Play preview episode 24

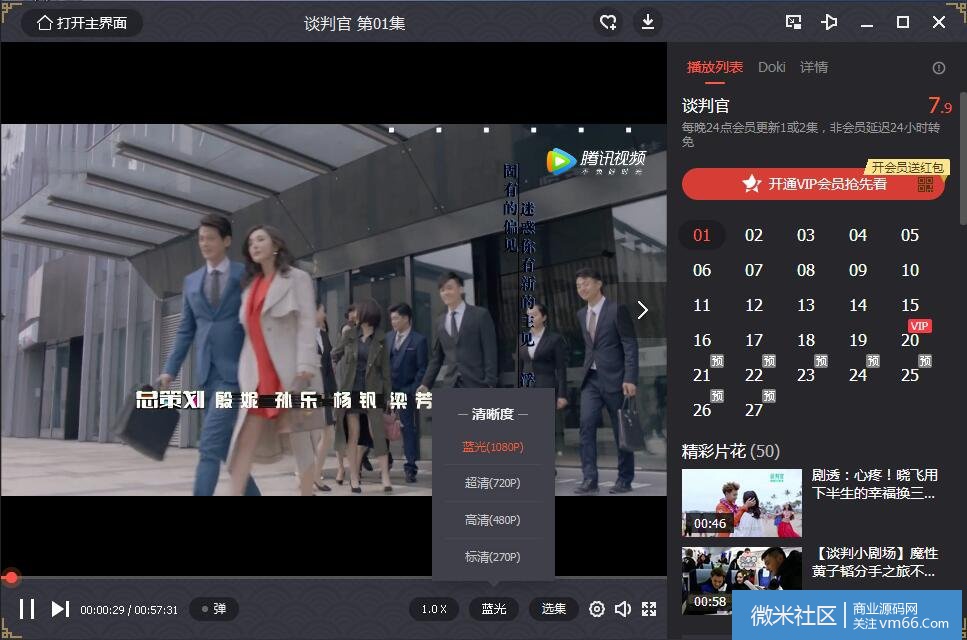tap(858, 375)
